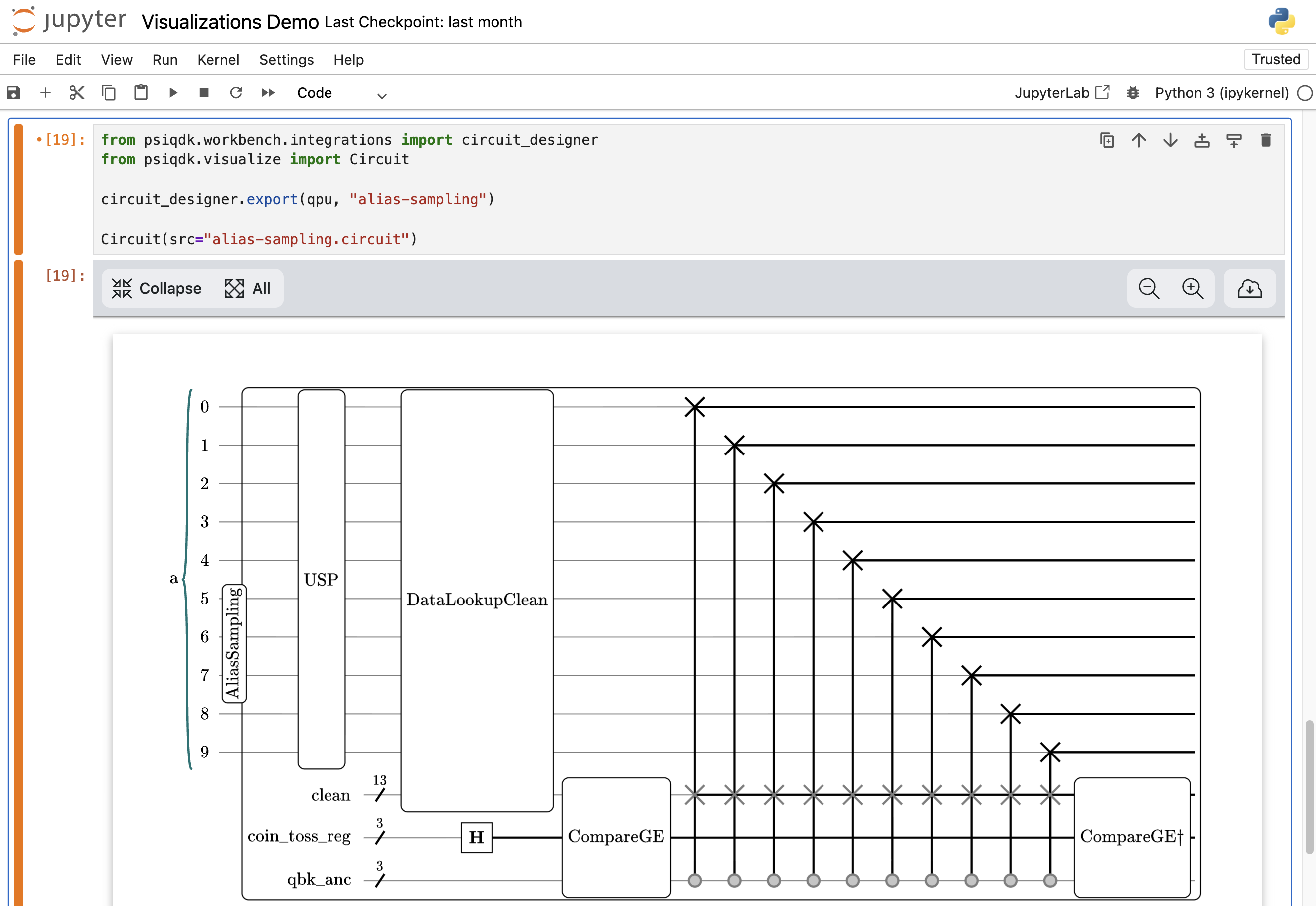The image size is (1316, 906).
Task: Paste a cell using the clipboard icon
Action: click(141, 93)
